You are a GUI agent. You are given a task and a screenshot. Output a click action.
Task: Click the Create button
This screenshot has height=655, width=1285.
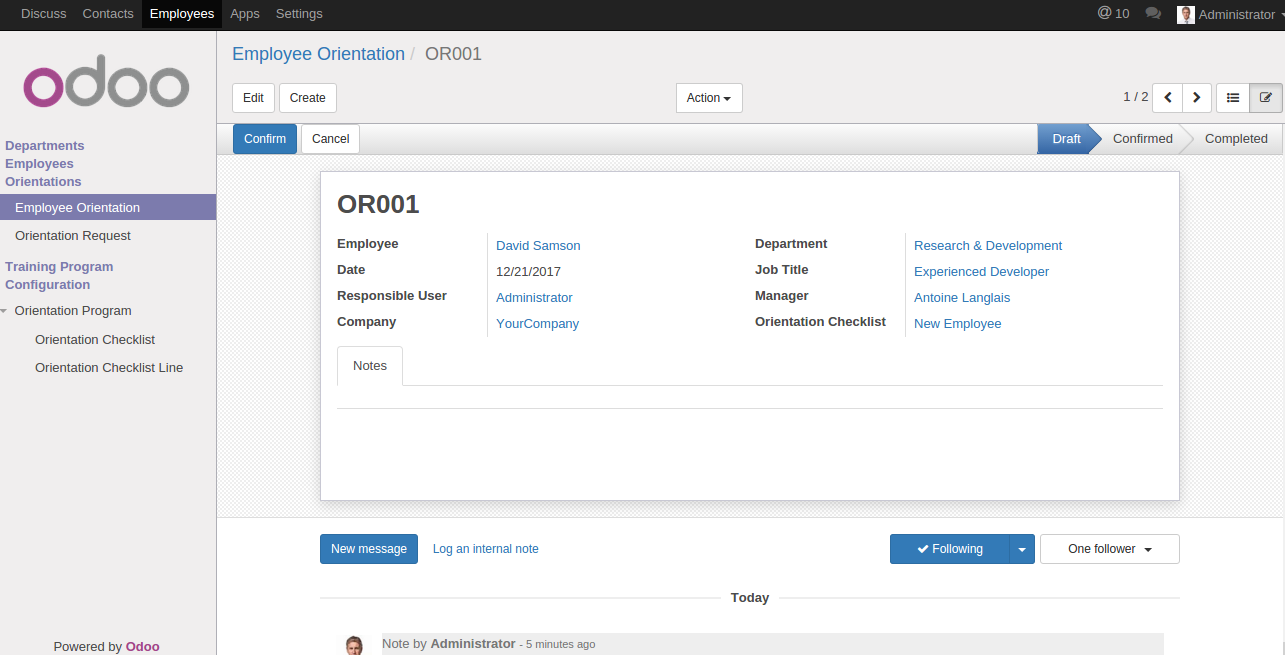coord(308,98)
